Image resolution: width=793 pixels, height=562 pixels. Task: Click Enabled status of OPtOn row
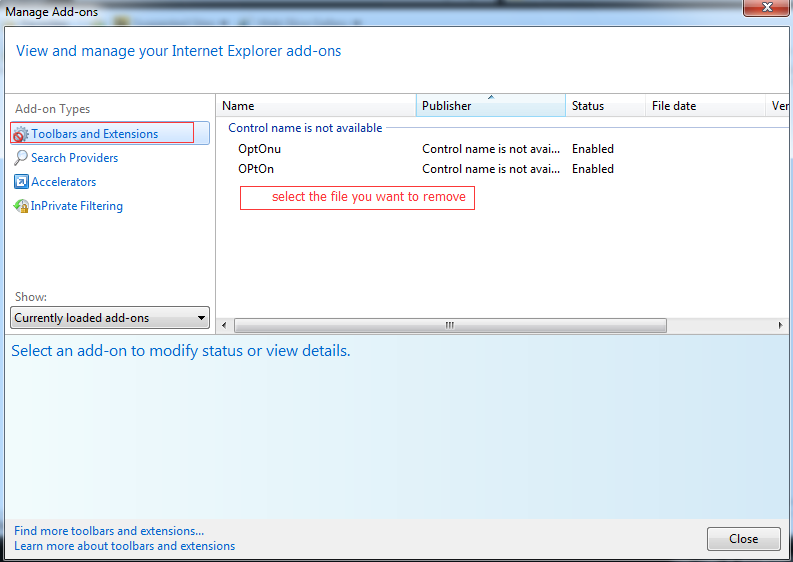[x=593, y=168]
